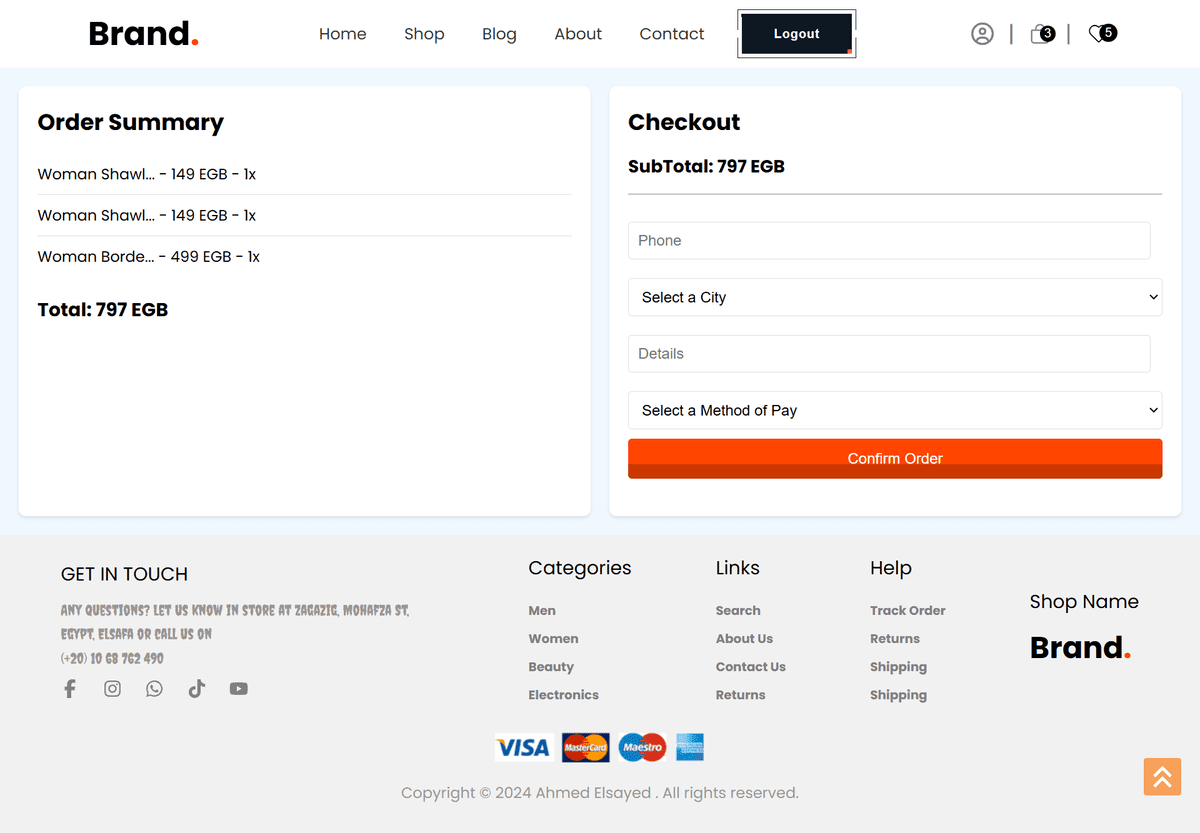Focus the Phone input field
The image size is (1200, 833).
pos(889,240)
